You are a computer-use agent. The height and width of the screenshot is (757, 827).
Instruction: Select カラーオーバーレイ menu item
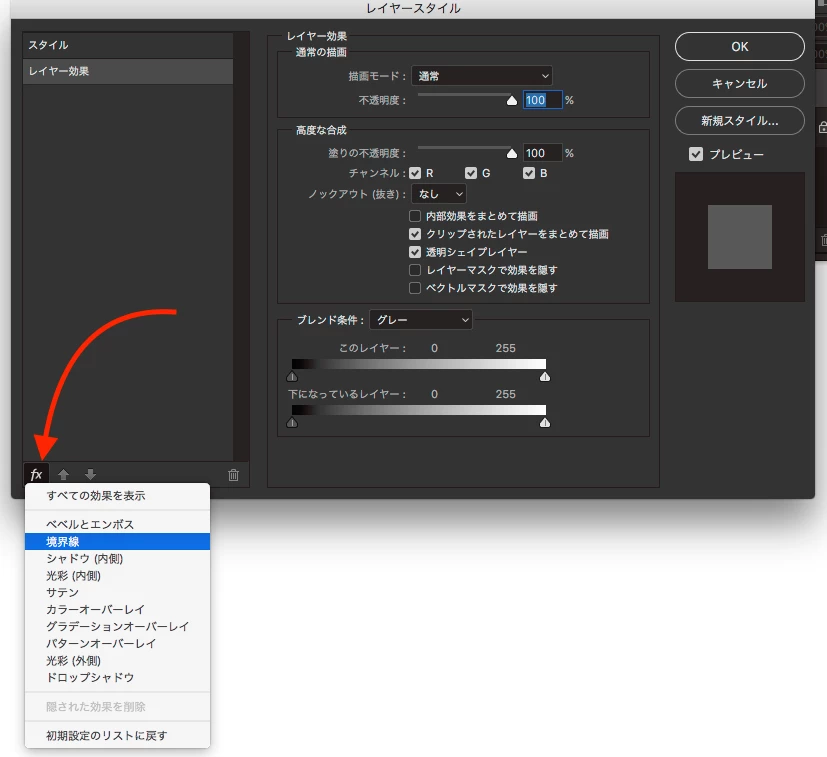(117, 609)
